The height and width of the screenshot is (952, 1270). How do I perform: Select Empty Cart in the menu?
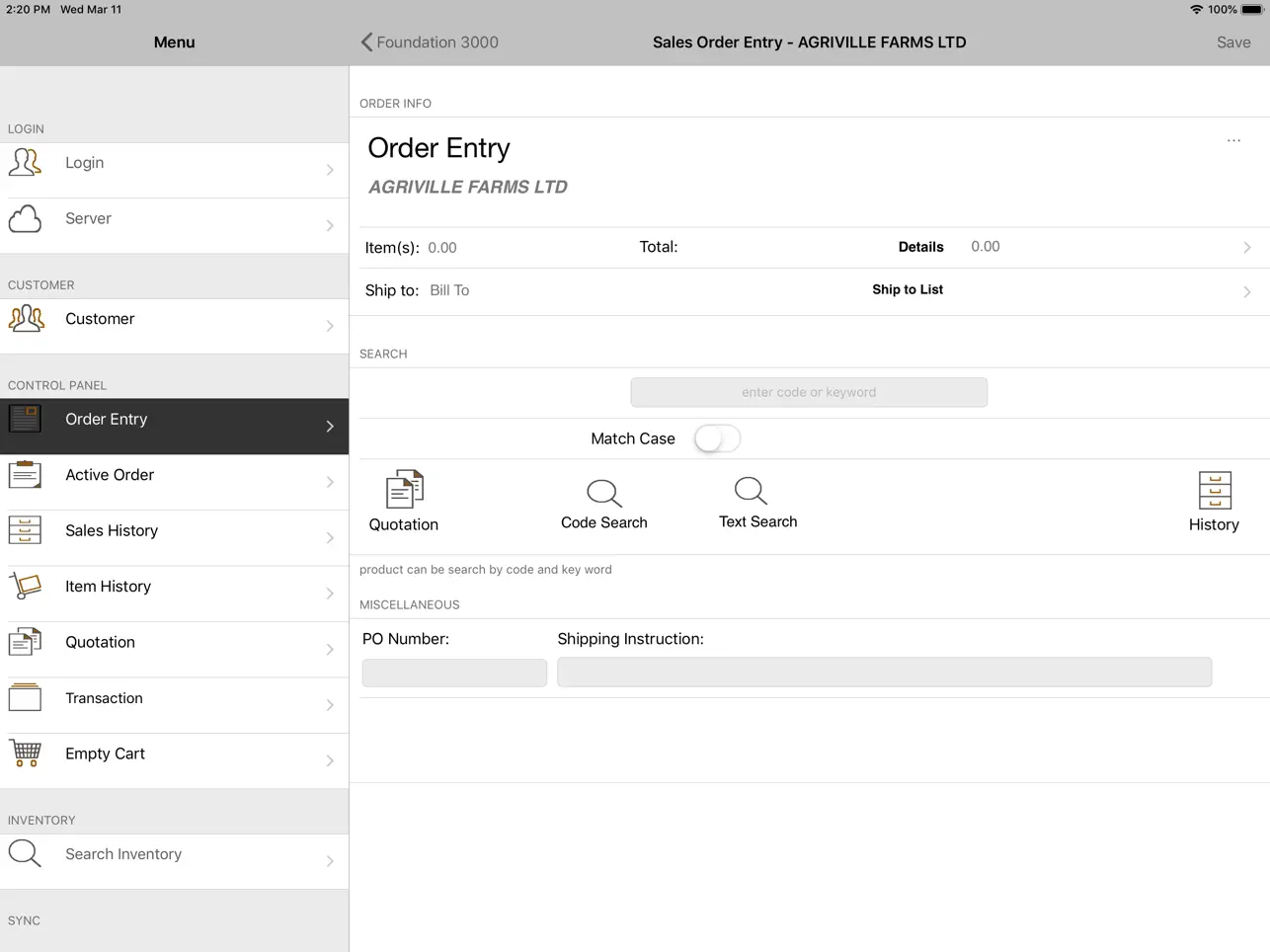[x=174, y=761]
